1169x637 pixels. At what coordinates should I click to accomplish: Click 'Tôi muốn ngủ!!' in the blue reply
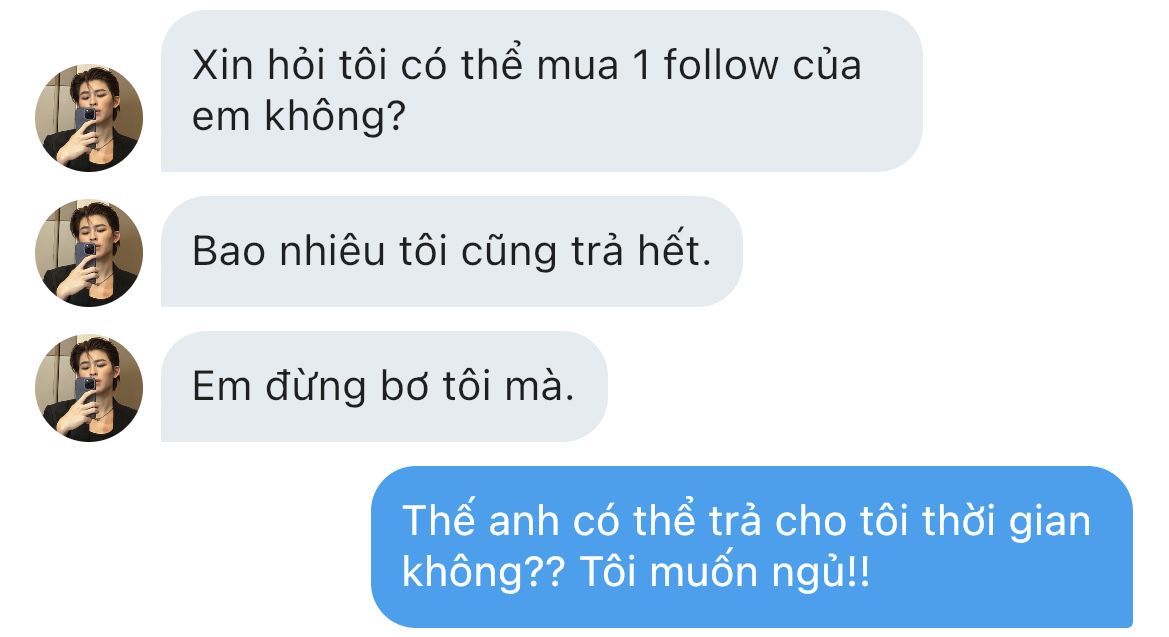725,573
